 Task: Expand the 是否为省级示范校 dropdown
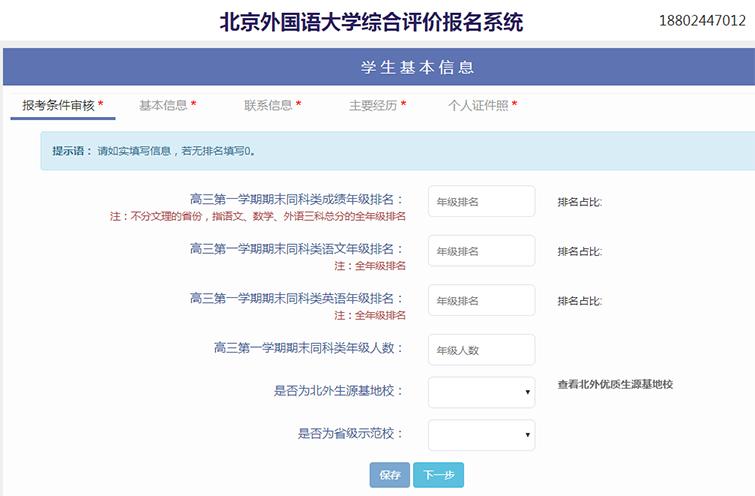pyautogui.click(x=482, y=435)
